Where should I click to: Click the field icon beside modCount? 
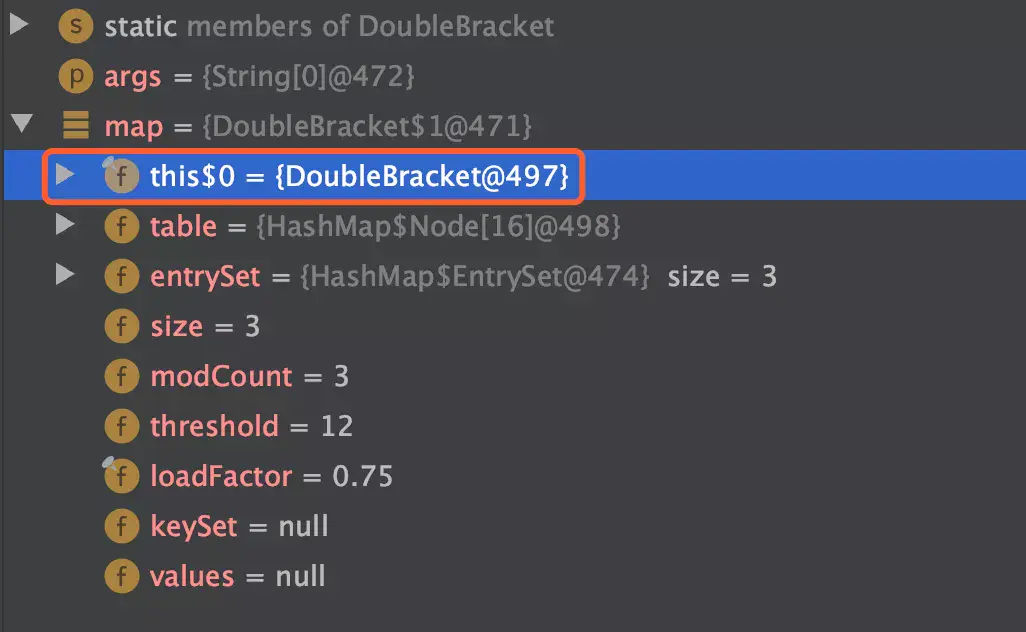point(121,377)
